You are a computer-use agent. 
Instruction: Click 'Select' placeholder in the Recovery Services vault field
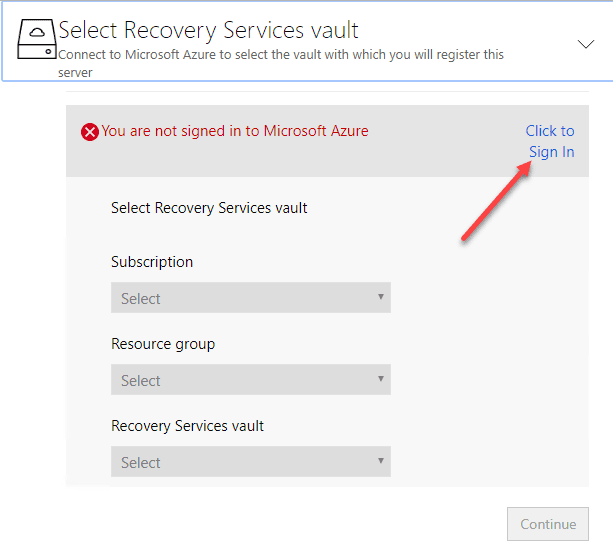point(141,462)
